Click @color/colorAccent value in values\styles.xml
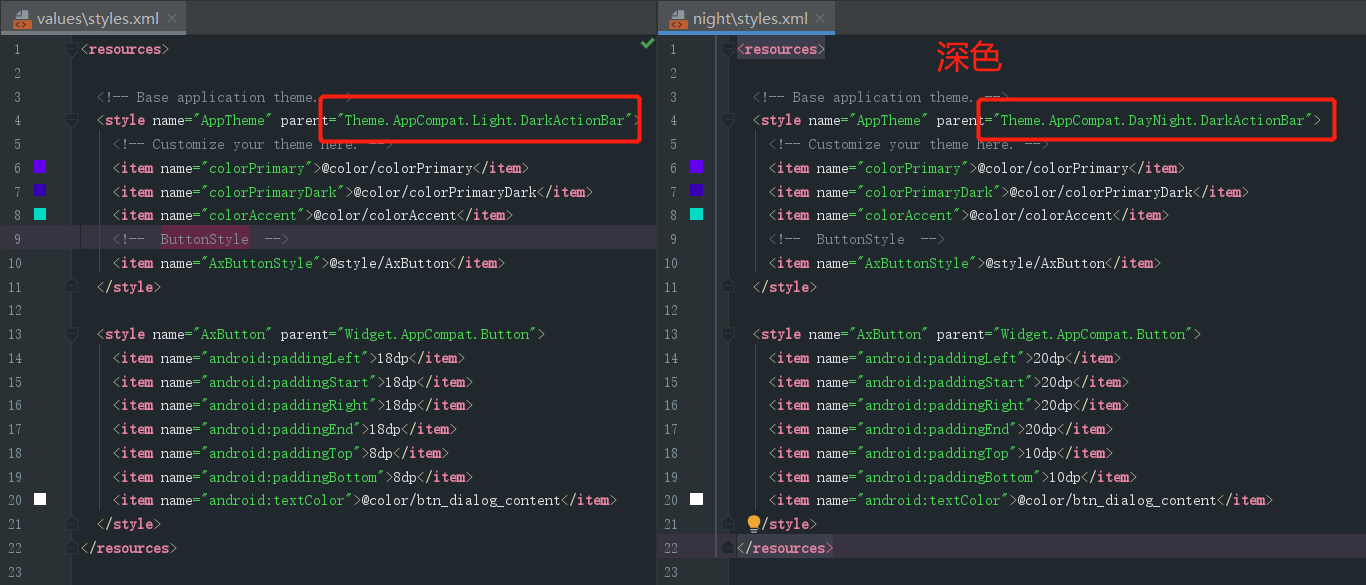Viewport: 1366px width, 585px height. point(385,215)
